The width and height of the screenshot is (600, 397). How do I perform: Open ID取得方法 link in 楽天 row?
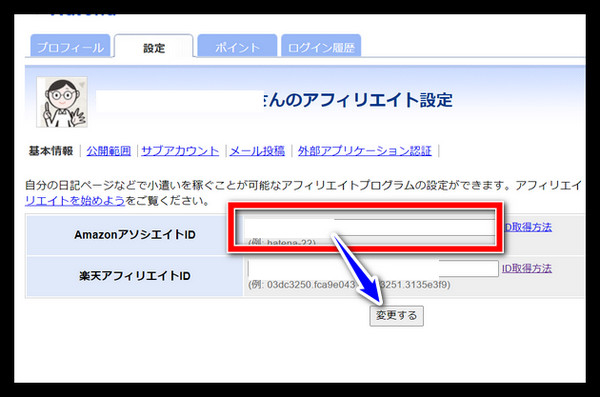(x=527, y=269)
